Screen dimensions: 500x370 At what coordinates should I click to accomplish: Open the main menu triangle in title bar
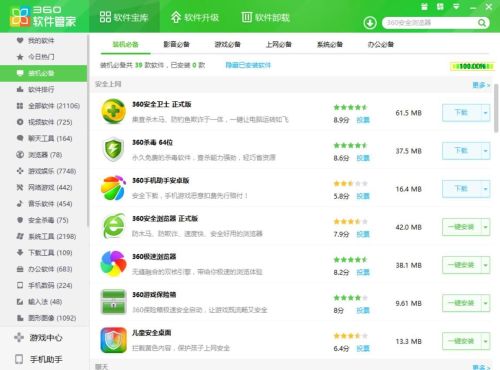456,7
